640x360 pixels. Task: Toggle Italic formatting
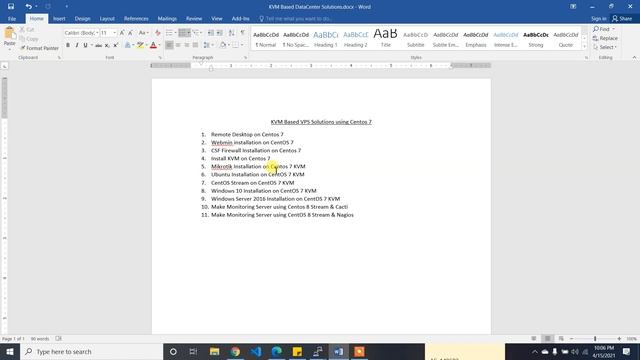76,45
